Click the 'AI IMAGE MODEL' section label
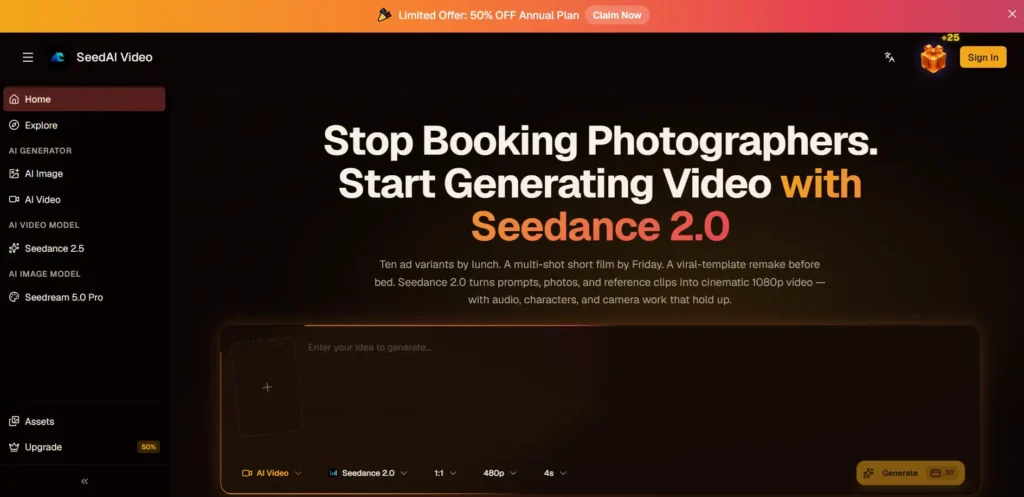 point(44,274)
